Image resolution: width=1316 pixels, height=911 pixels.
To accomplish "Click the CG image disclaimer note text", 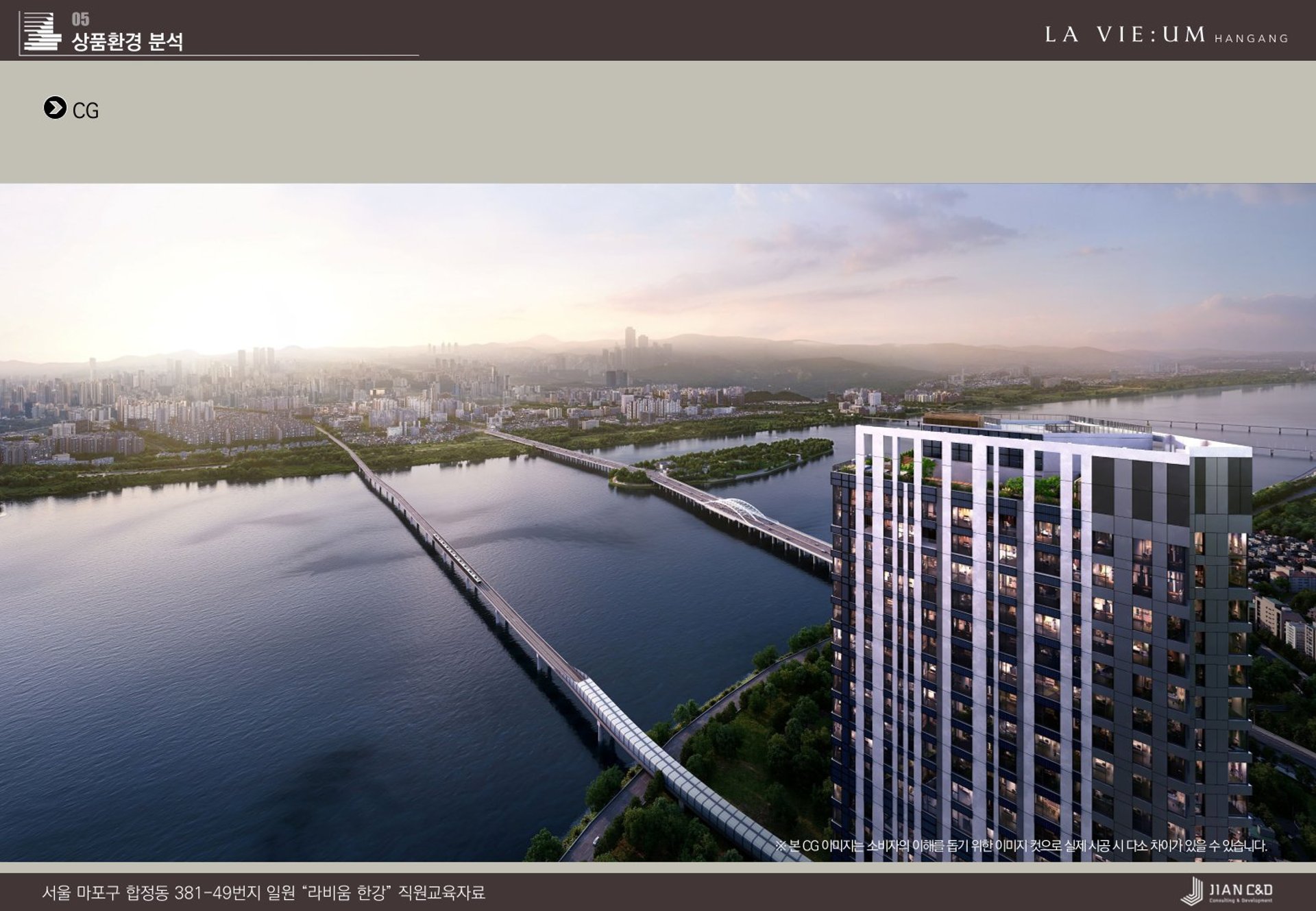I will (1021, 846).
